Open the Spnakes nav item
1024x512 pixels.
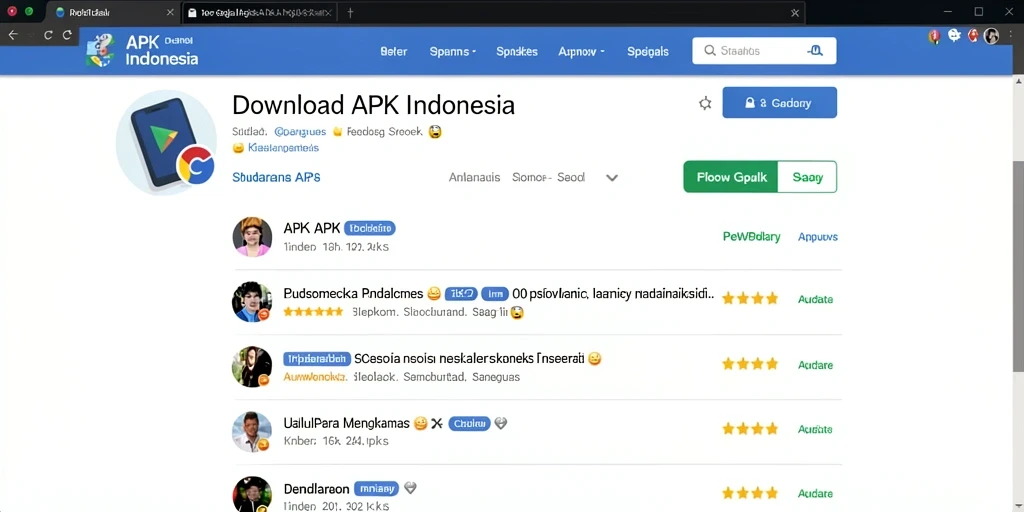(x=517, y=52)
